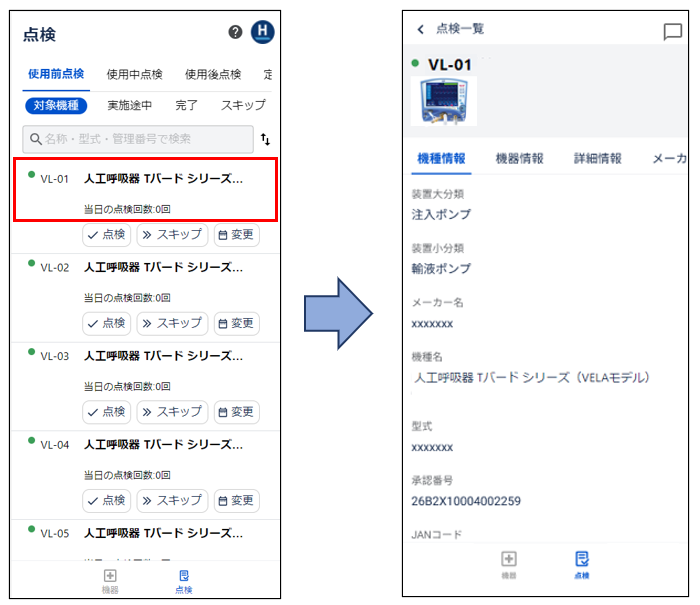The width and height of the screenshot is (700, 605).
Task: Switch to 使用前点検 tab
Action: [x=56, y=74]
